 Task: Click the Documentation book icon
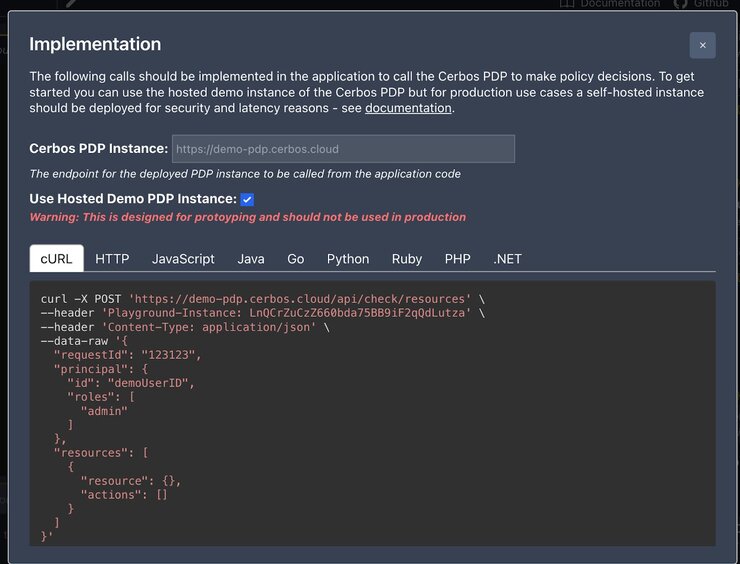[x=567, y=4]
